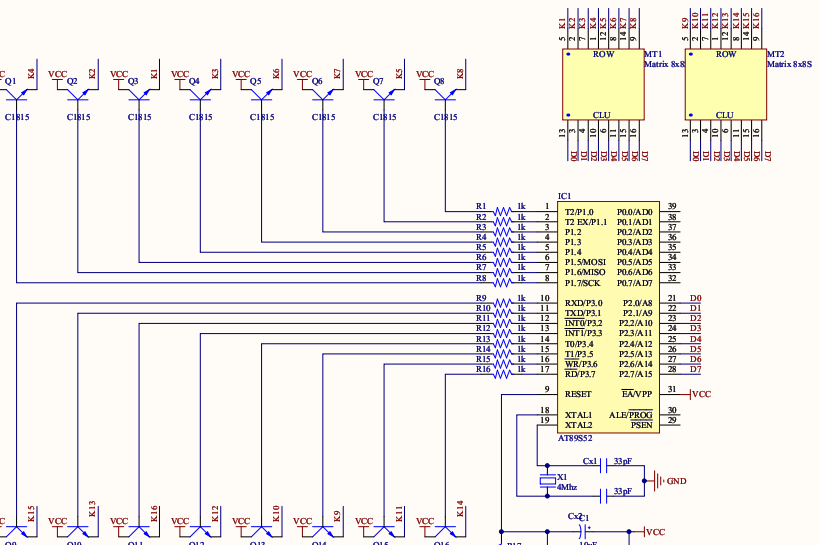Click the P1.5/MOSI pin name
Image resolution: width=819 pixels, height=545 pixels.
[586, 262]
